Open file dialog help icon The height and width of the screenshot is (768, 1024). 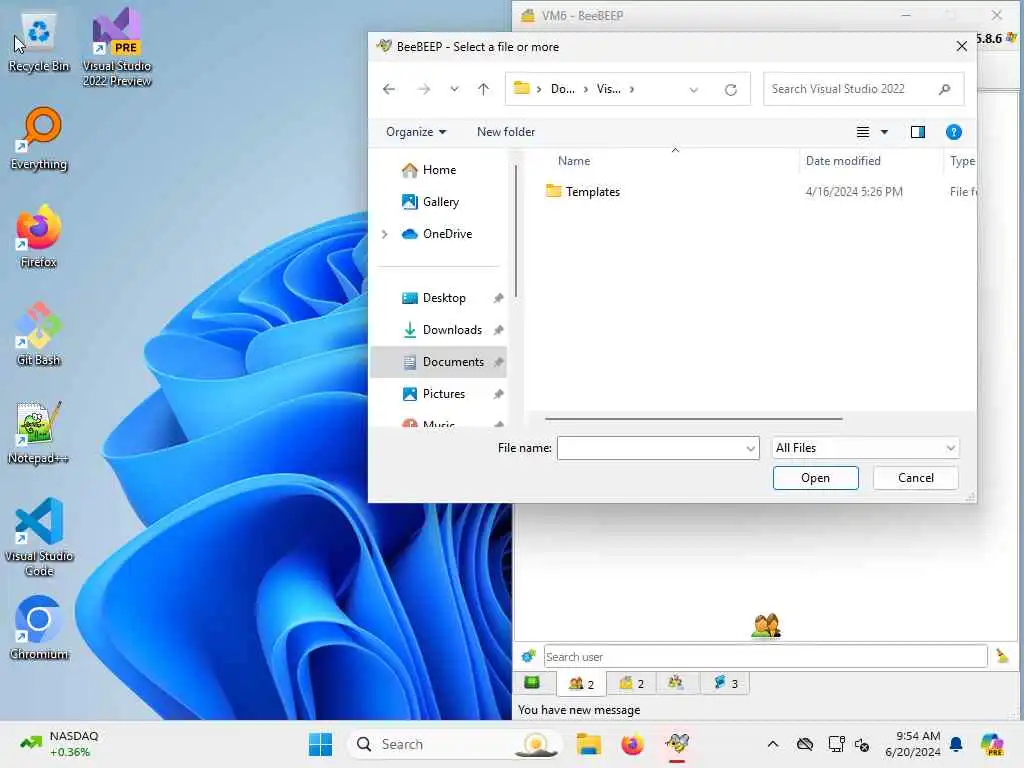click(x=953, y=132)
